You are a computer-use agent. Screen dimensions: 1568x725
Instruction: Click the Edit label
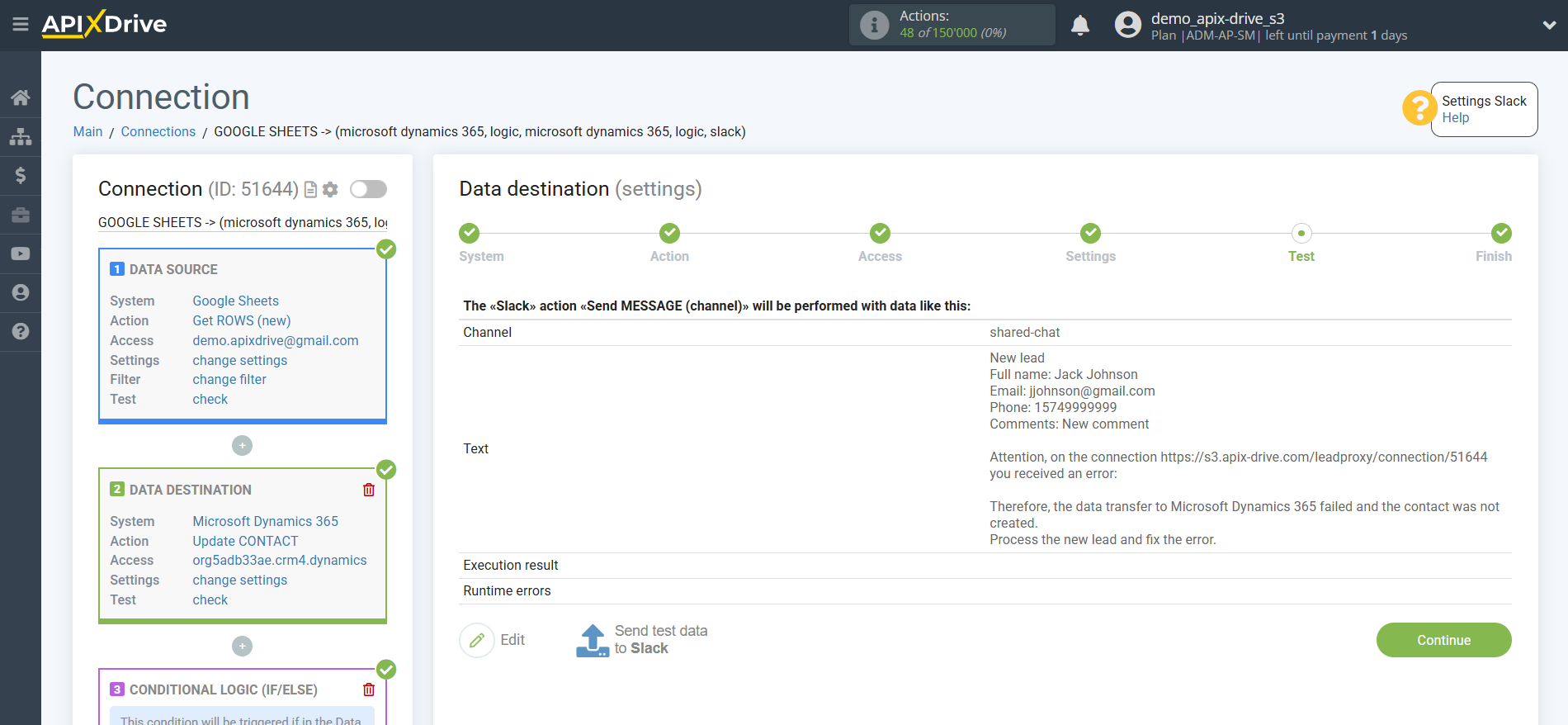click(512, 640)
